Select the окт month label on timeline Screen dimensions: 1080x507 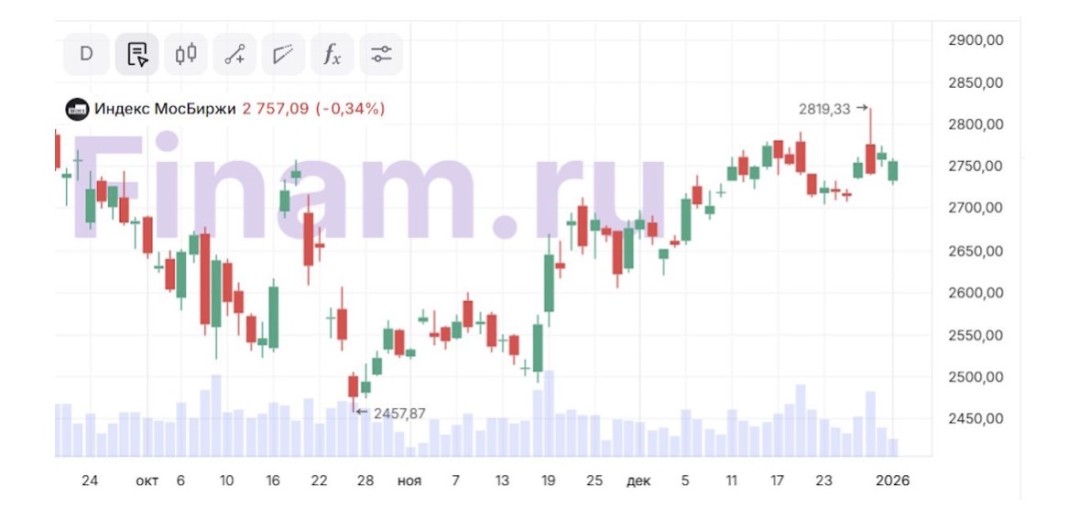click(x=147, y=481)
